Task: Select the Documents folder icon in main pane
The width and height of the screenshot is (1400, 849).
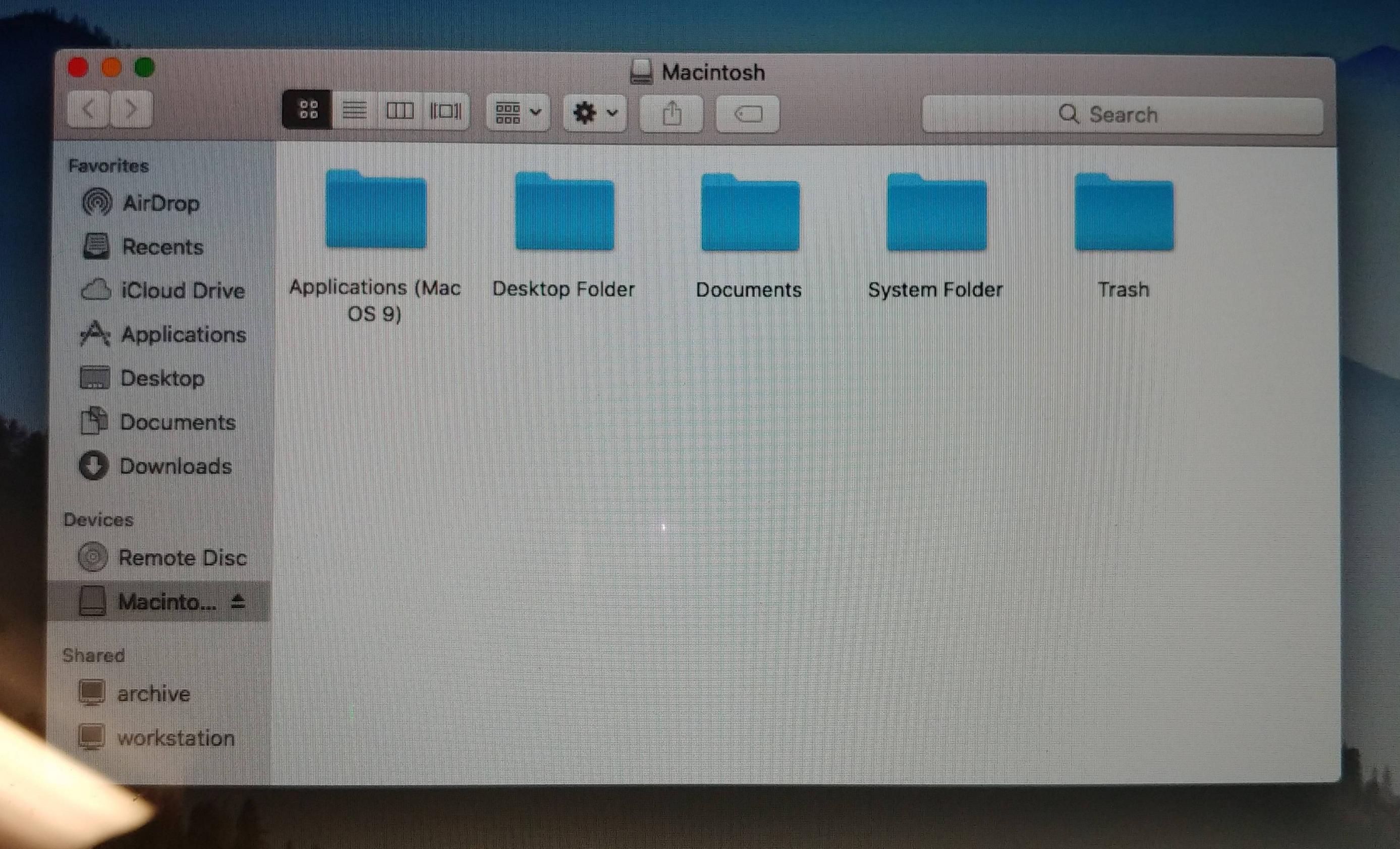Action: coord(750,212)
